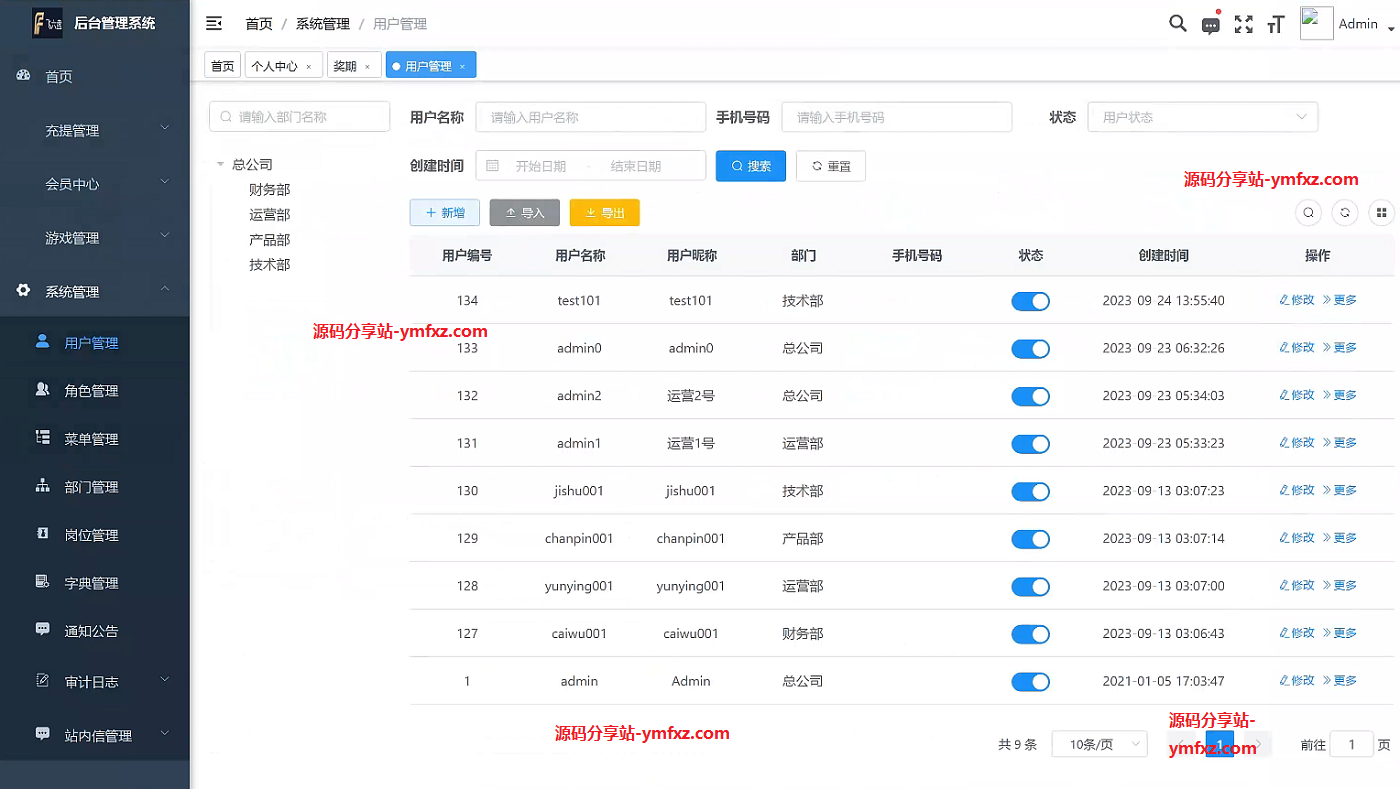Image resolution: width=1400 pixels, height=789 pixels.
Task: Hide the search area using the round magnifier icon
Action: point(1308,212)
